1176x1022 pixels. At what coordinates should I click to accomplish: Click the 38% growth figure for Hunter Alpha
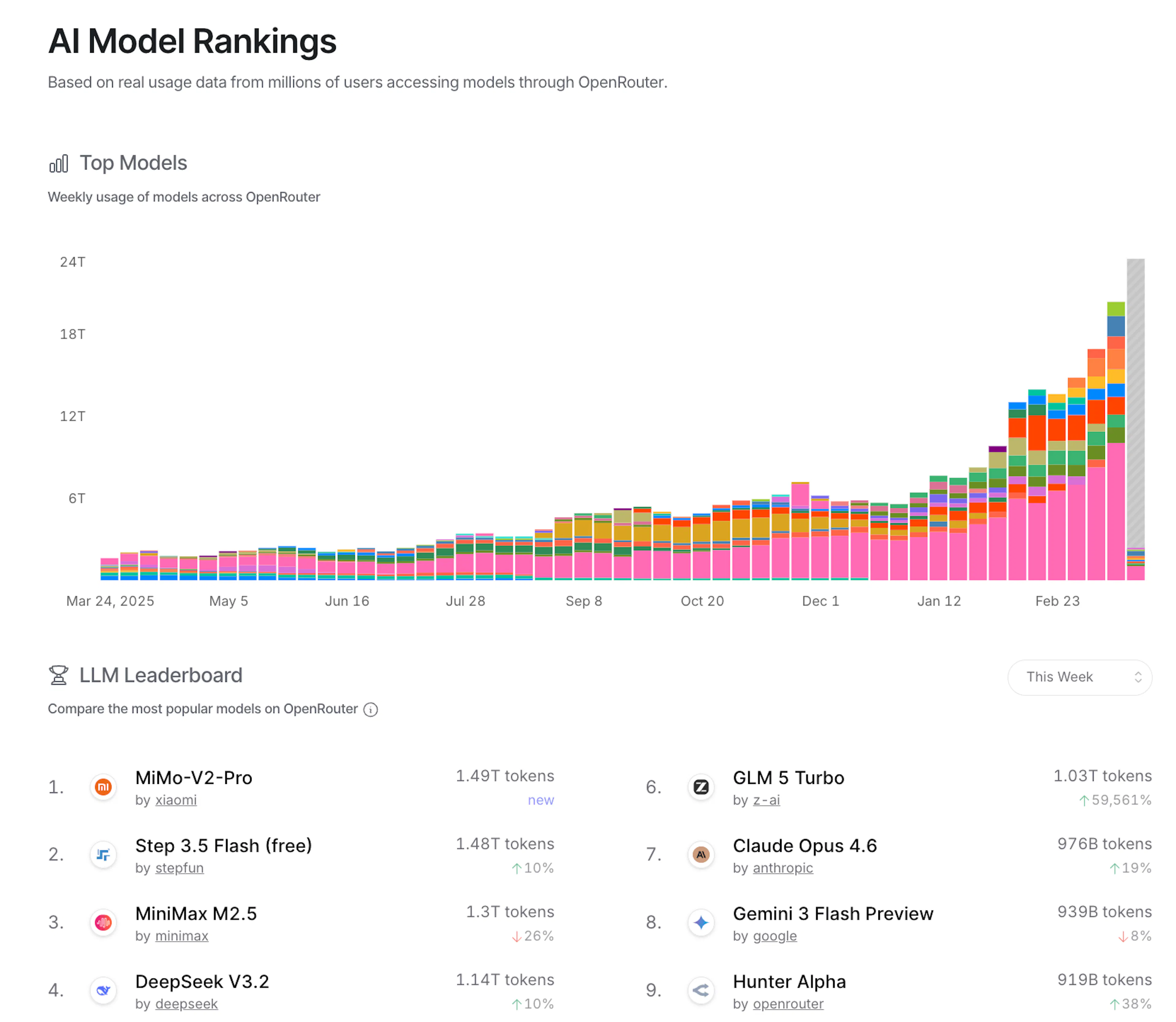point(1131,1004)
